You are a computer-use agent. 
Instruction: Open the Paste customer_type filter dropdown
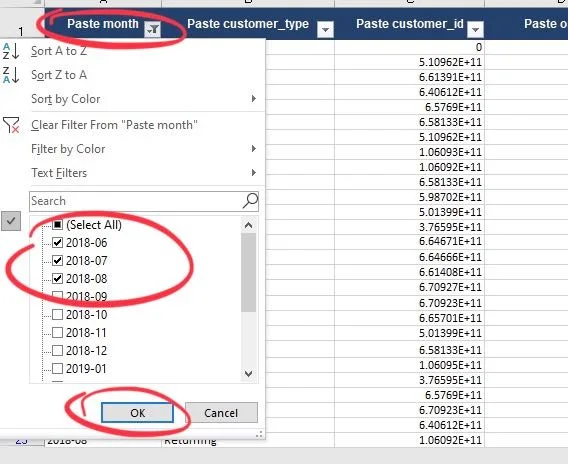[325, 29]
